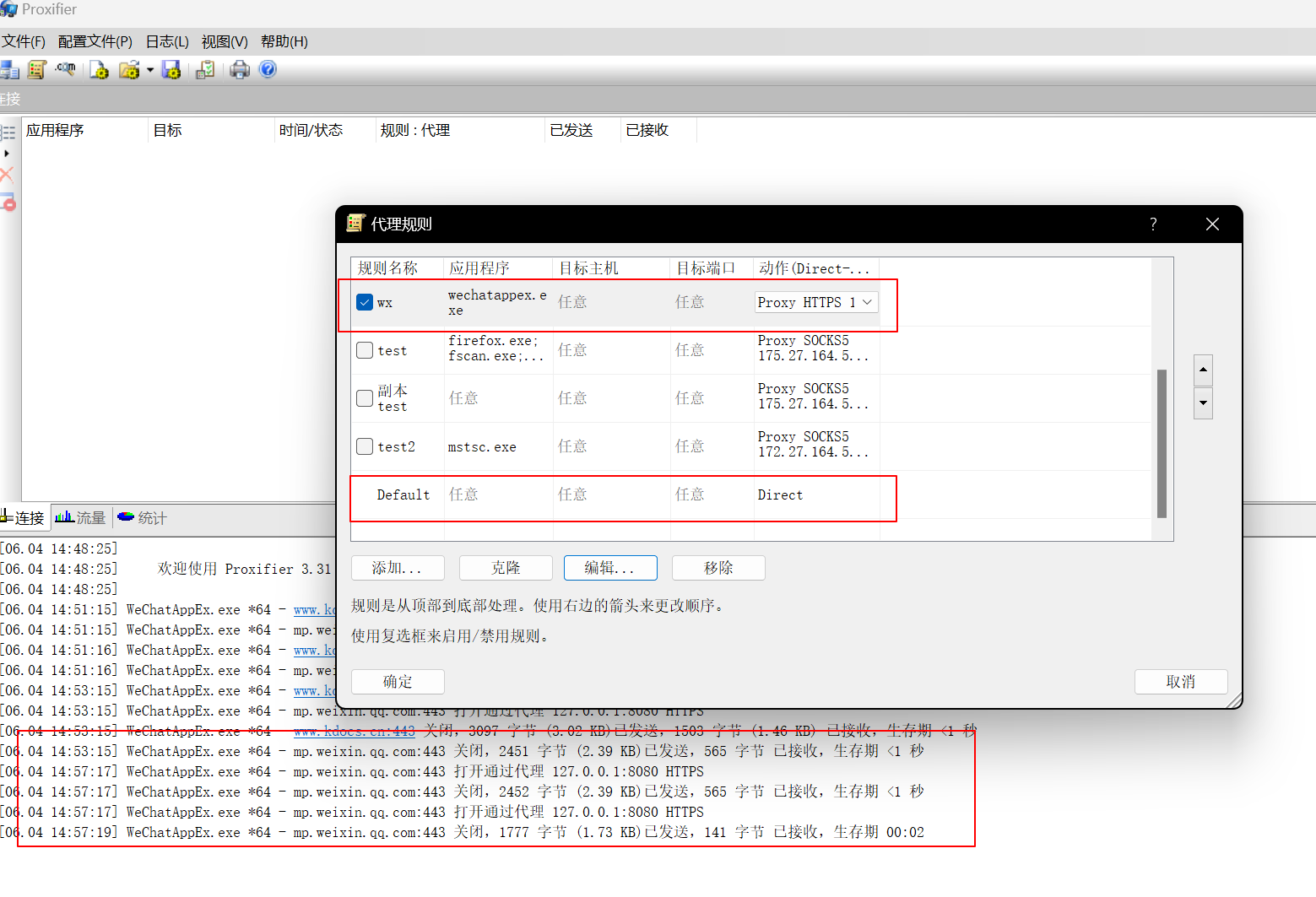Viewport: 1316px width, 897px height.
Task: Move rule up with the up arrow
Action: (1203, 370)
